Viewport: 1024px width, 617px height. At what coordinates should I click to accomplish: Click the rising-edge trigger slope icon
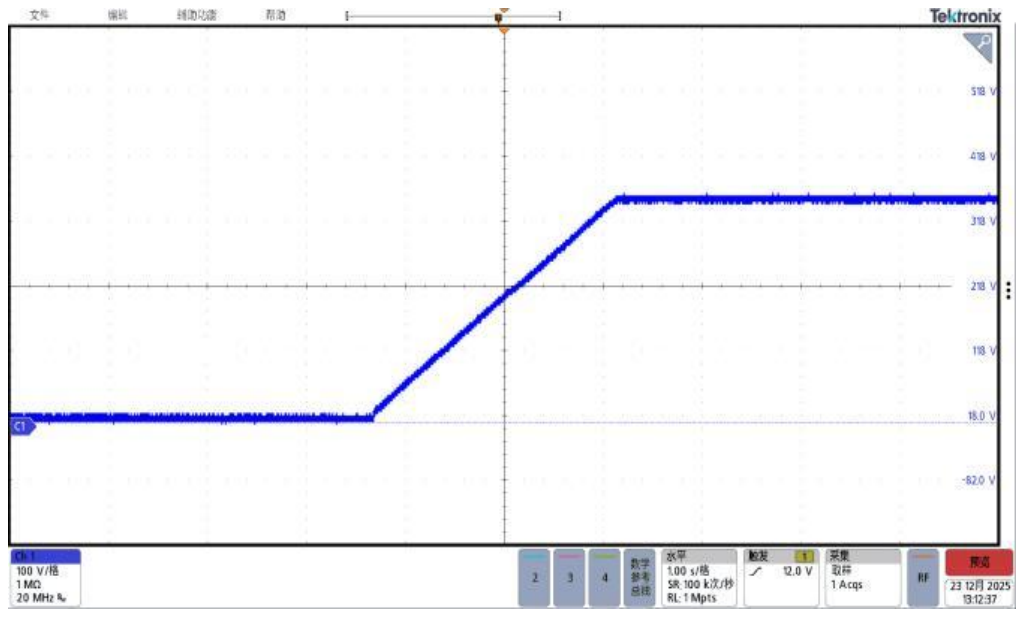756,572
